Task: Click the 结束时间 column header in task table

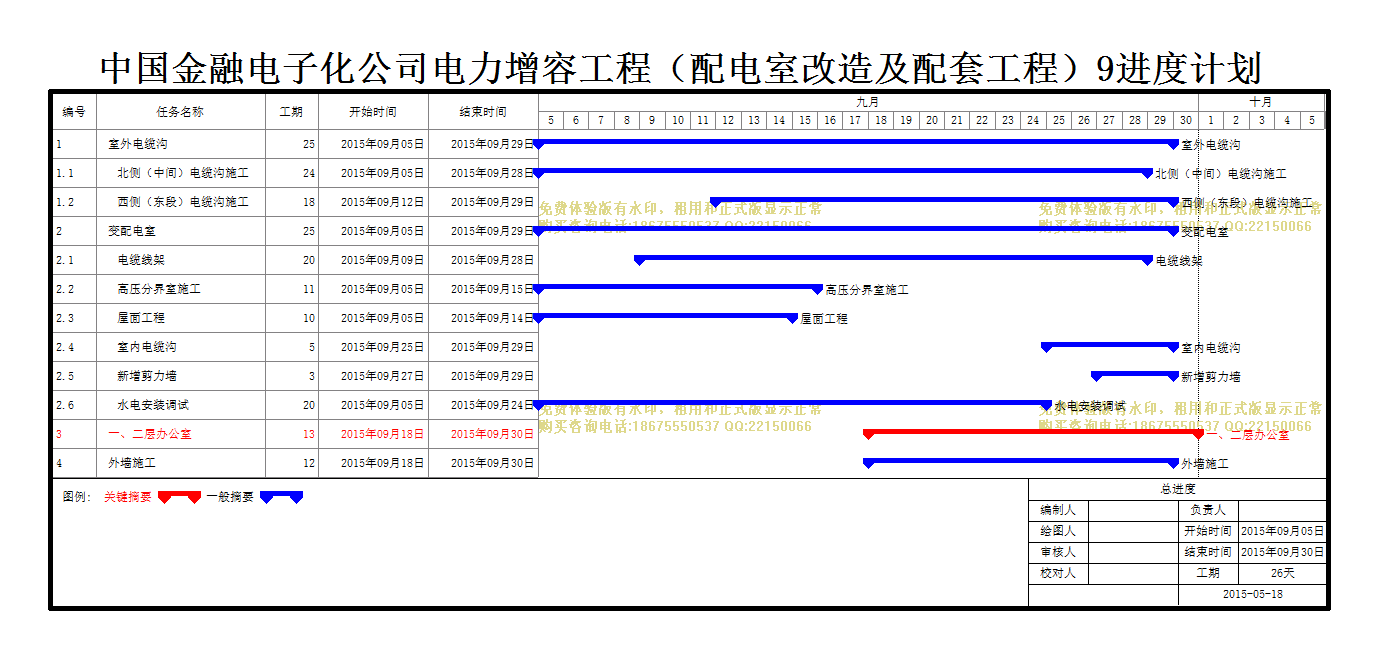Action: (x=483, y=112)
